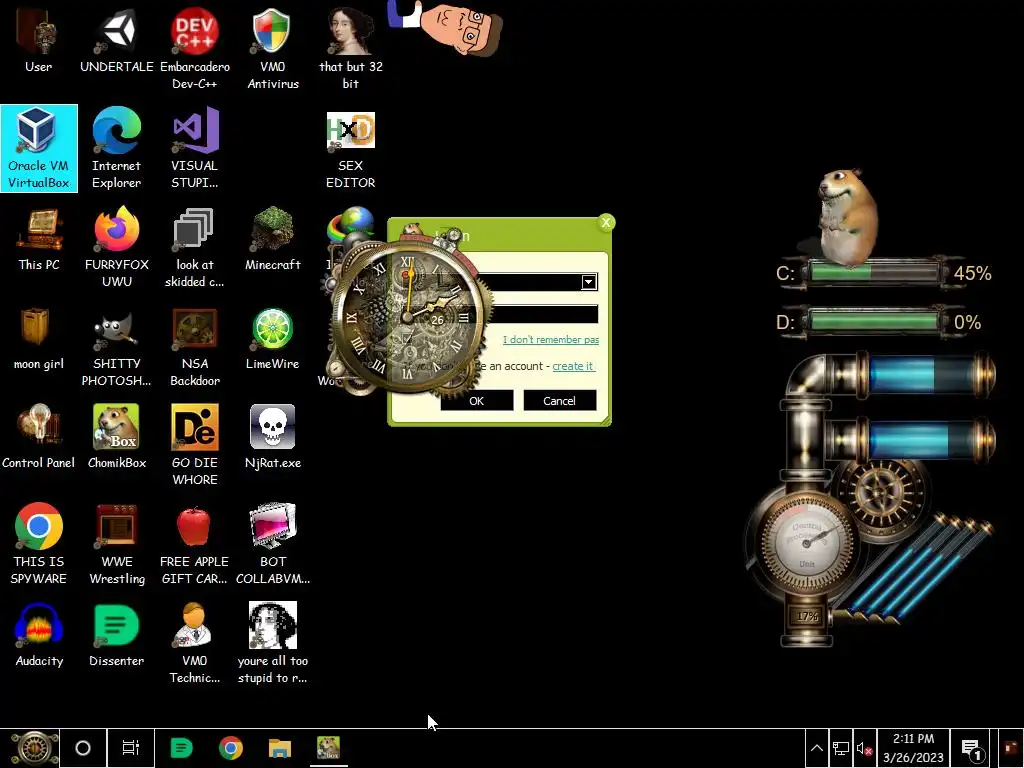Click 'I don't remember pas' link
This screenshot has height=768, width=1024.
pyautogui.click(x=551, y=340)
